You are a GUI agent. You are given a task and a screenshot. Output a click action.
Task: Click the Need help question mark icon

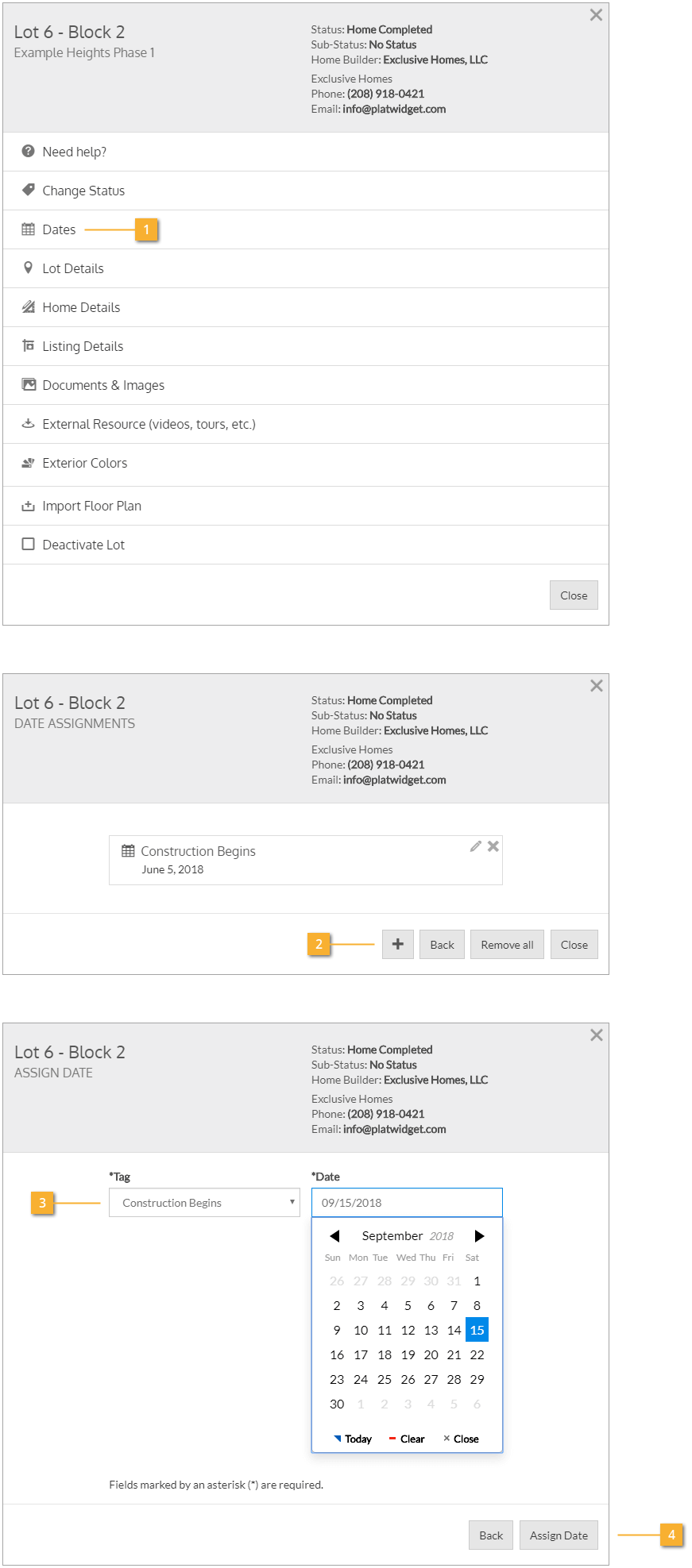point(28,151)
